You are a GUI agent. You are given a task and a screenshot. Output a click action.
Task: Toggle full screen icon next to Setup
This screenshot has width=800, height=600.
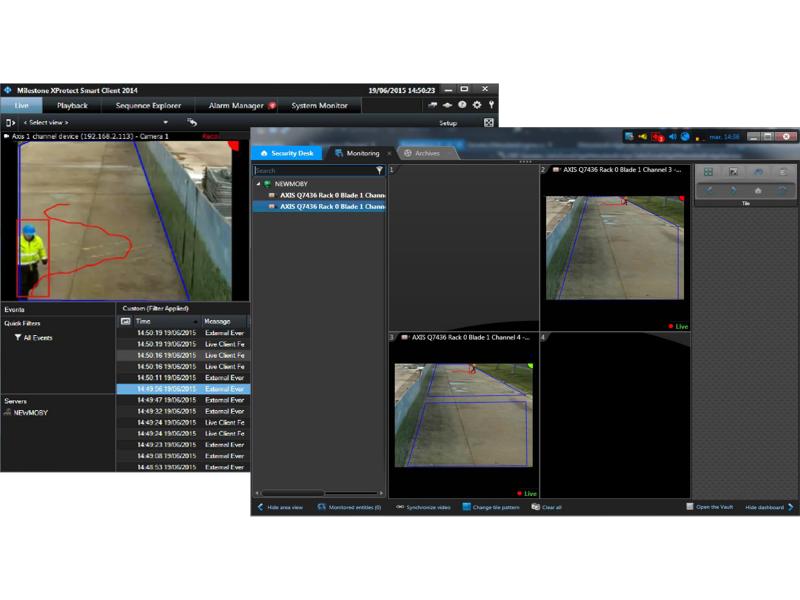[488, 122]
